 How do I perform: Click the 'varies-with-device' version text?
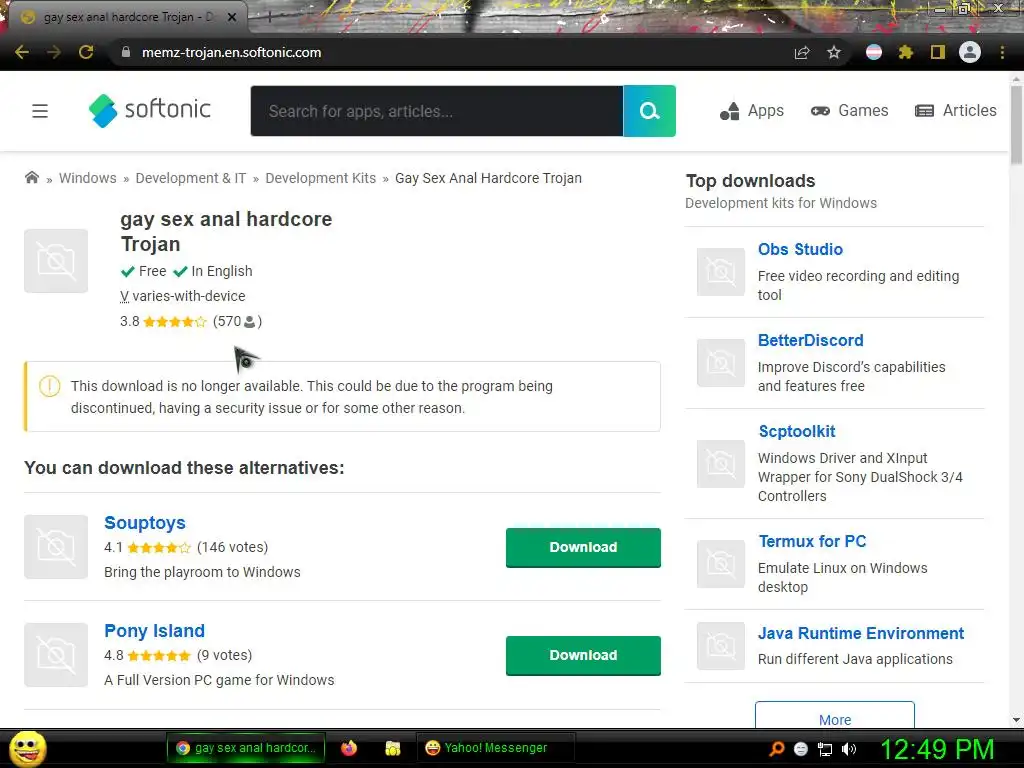189,296
